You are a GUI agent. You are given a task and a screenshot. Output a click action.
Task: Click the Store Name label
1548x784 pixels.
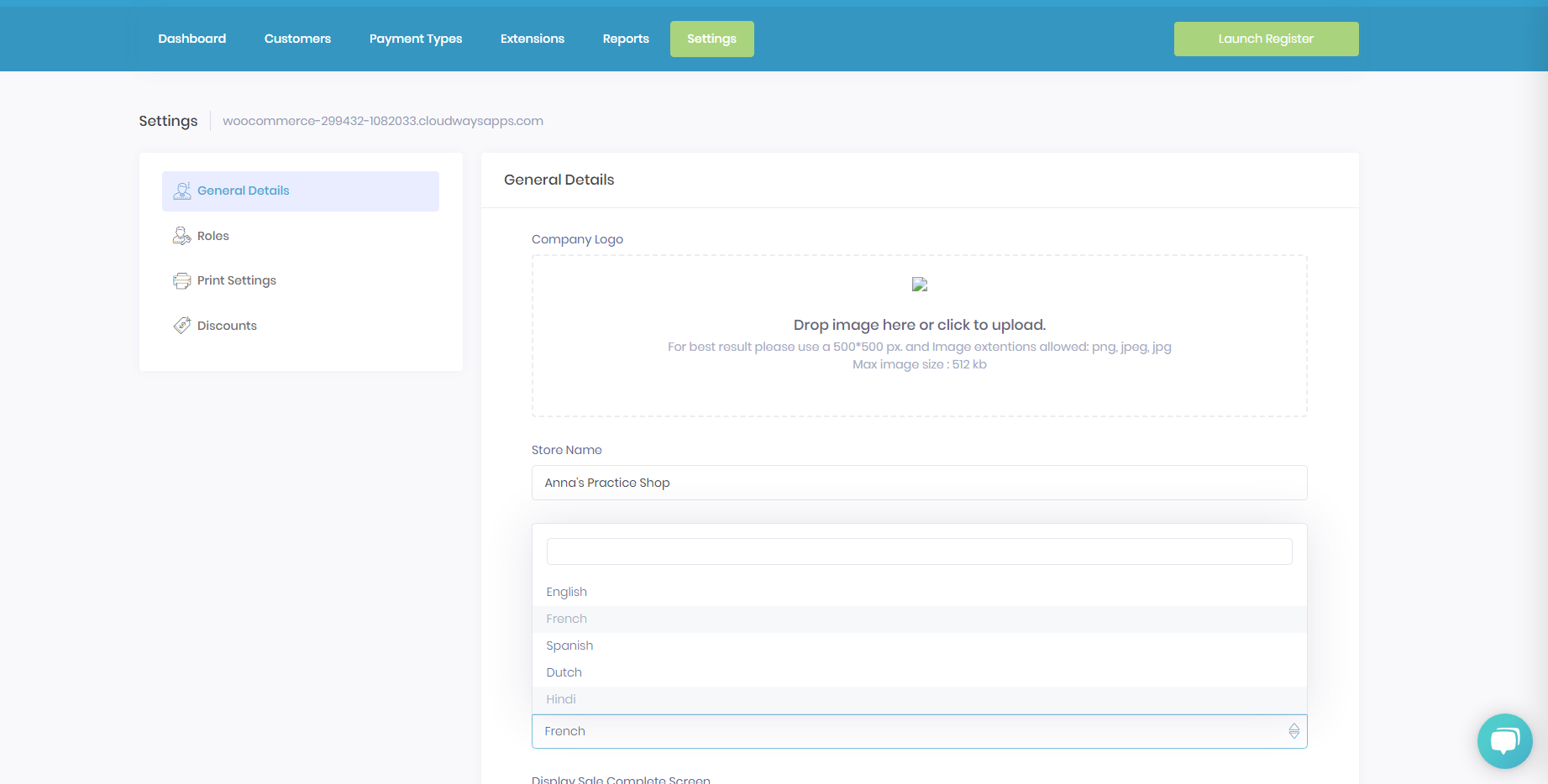point(567,450)
